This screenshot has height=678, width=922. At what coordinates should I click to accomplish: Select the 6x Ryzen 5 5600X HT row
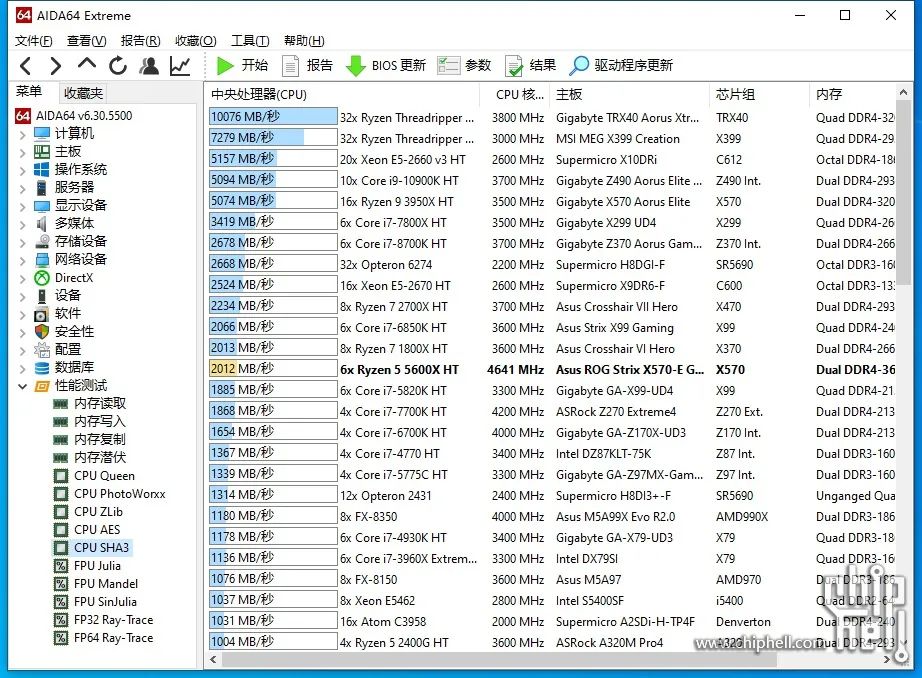pyautogui.click(x=552, y=369)
